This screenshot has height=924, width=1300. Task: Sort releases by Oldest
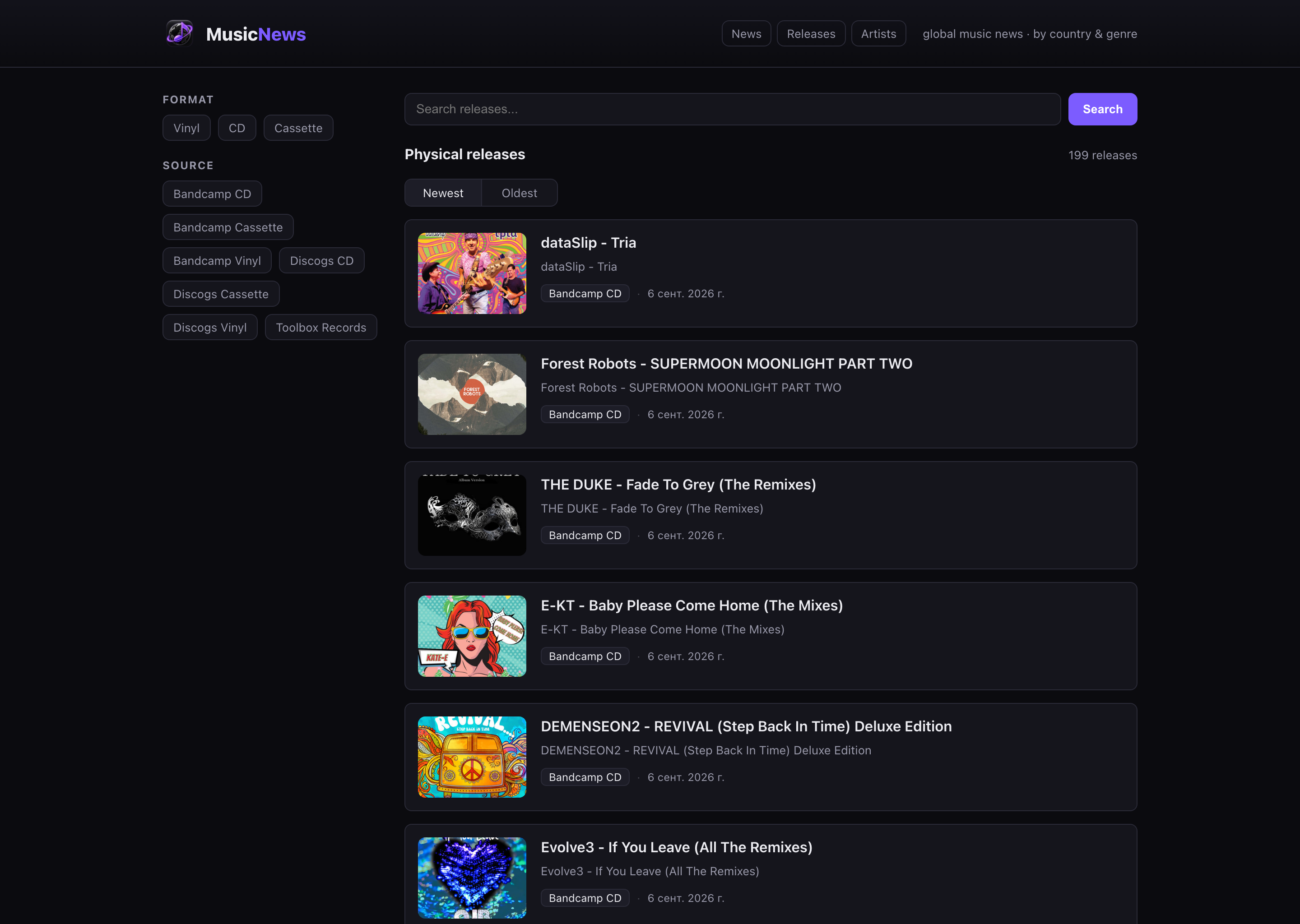[519, 193]
